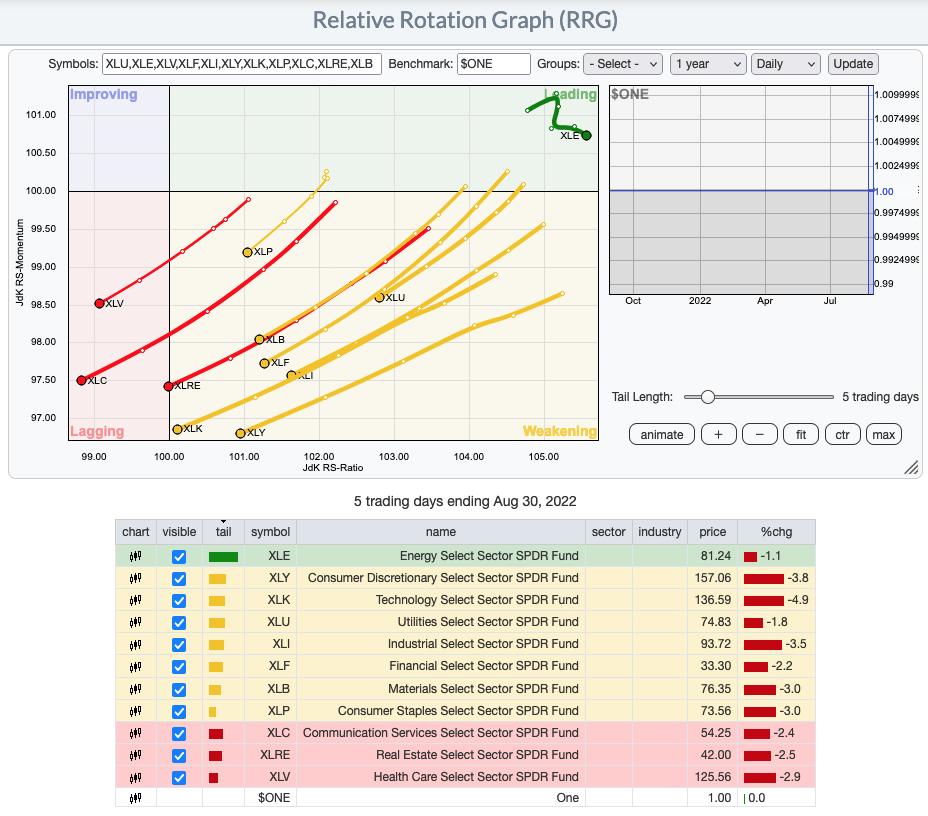The image size is (928, 816).
Task: Click the Tail Length slider handle
Action: (707, 397)
